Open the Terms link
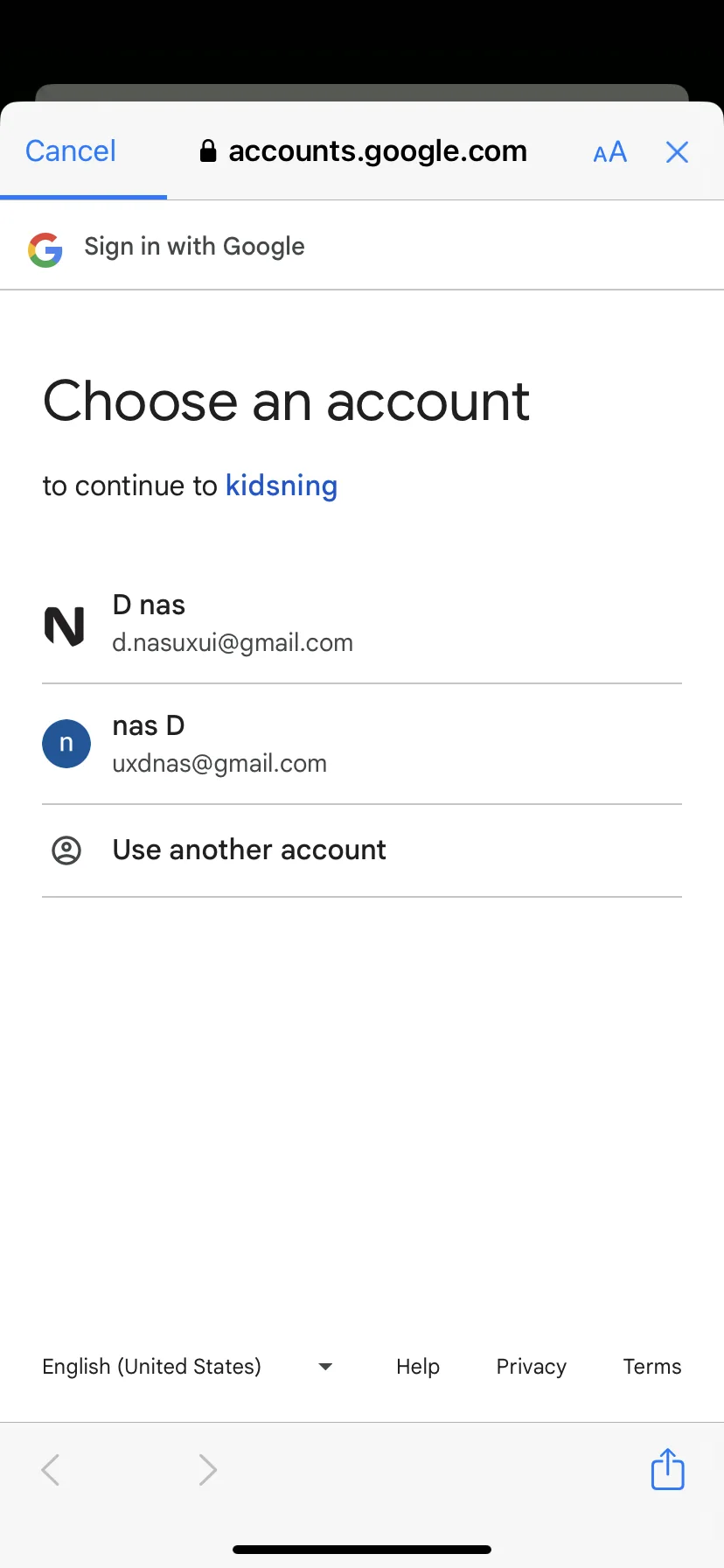This screenshot has width=724, height=1568. coord(652,1367)
